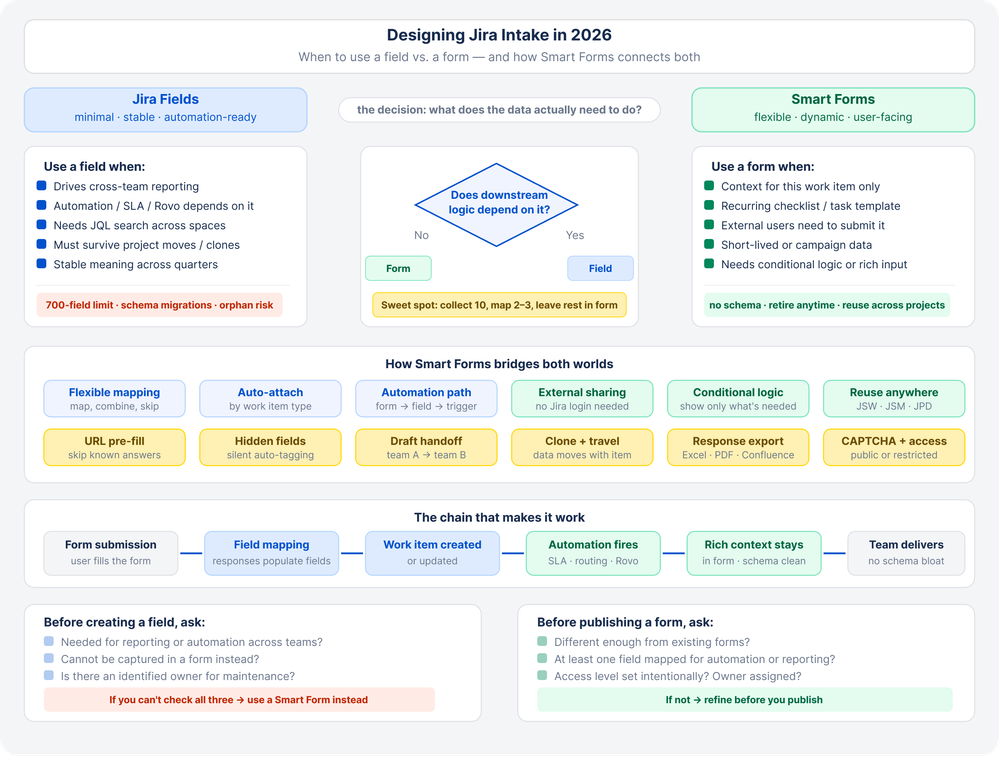Click the 'Use a form when:' heading
This screenshot has height=768, width=999.
tap(763, 166)
